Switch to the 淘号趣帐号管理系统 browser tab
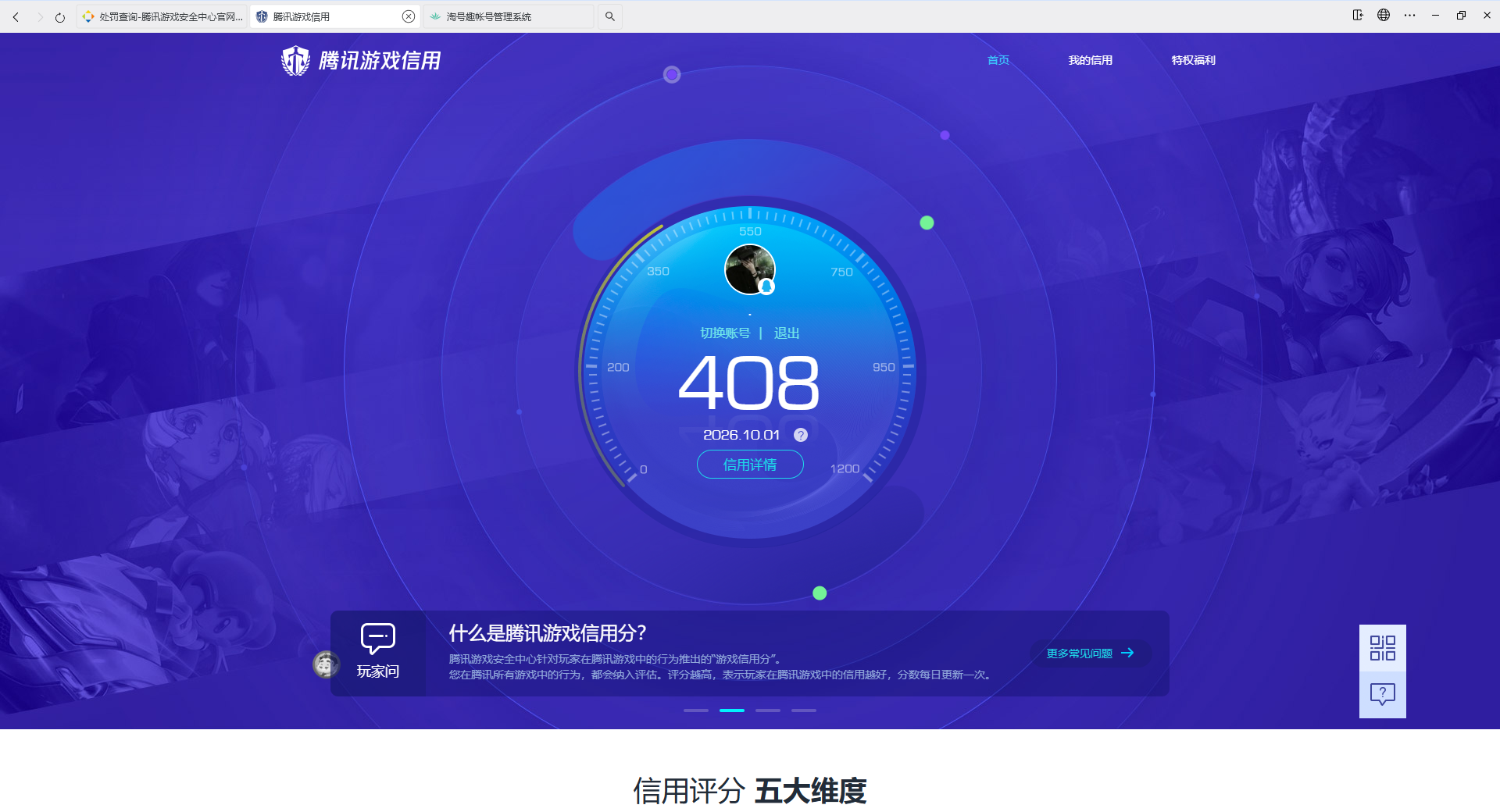Viewport: 1500px width, 812px height. tap(508, 16)
